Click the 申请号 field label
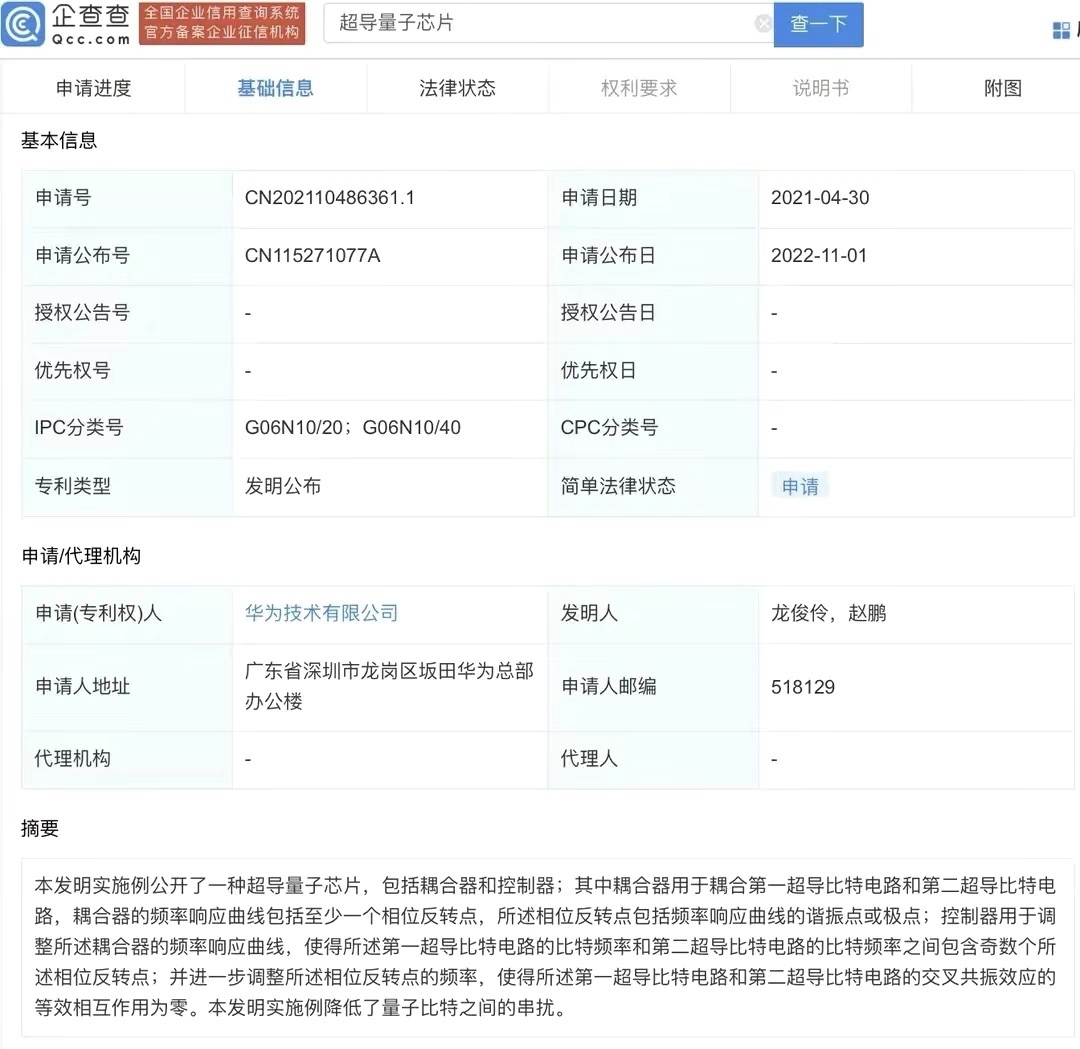The height and width of the screenshot is (1049, 1080). pos(63,198)
